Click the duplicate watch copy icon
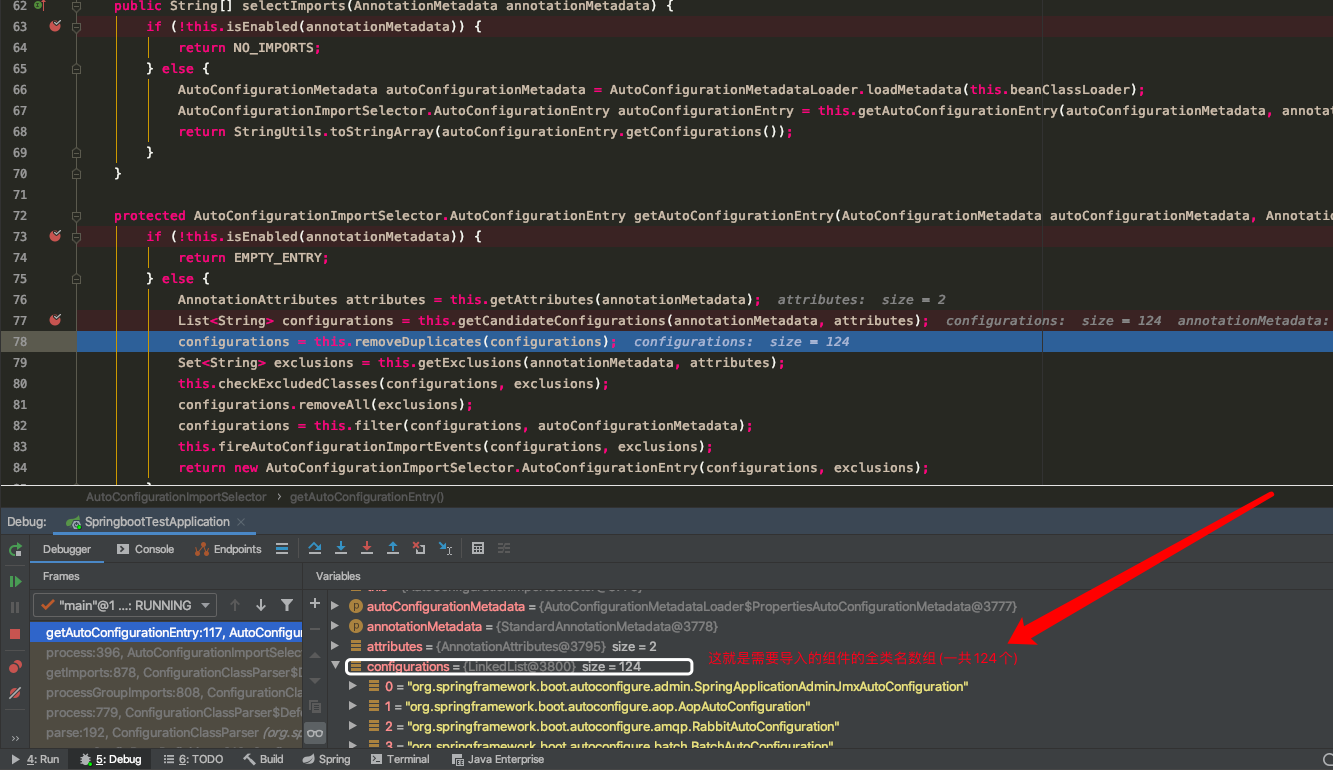The width and height of the screenshot is (1333, 770). click(315, 706)
